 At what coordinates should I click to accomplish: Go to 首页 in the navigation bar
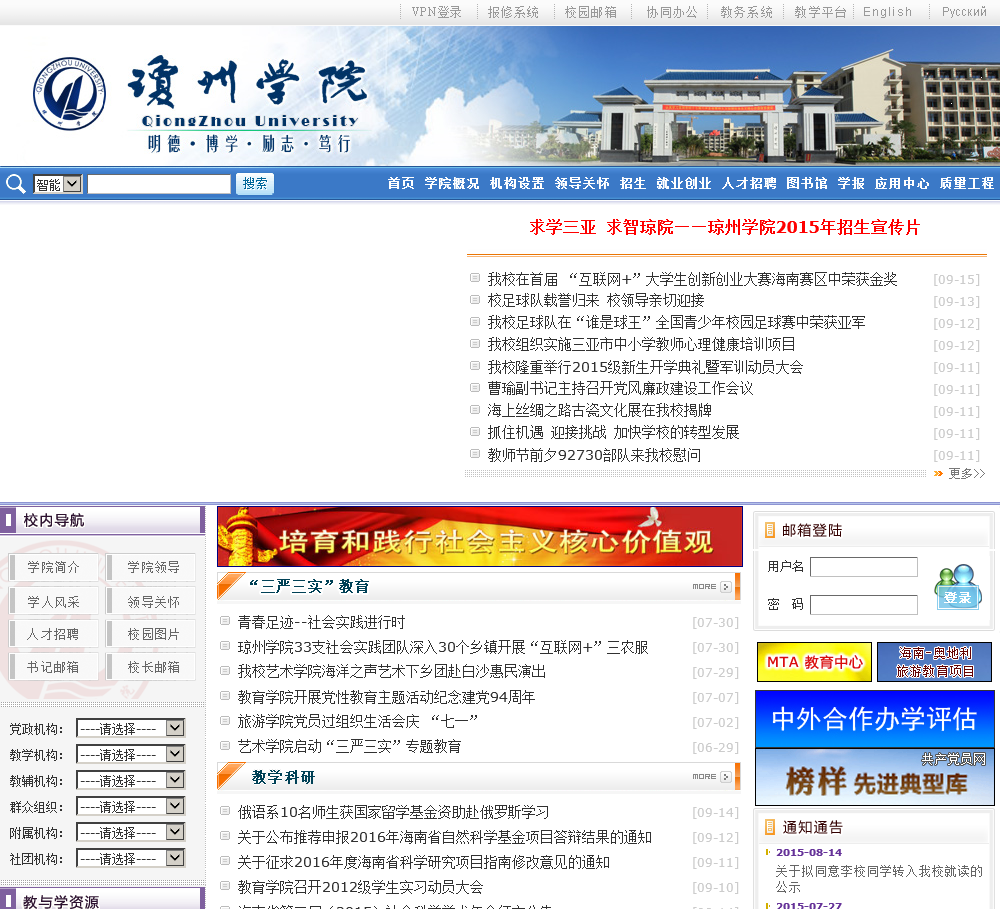pos(401,184)
